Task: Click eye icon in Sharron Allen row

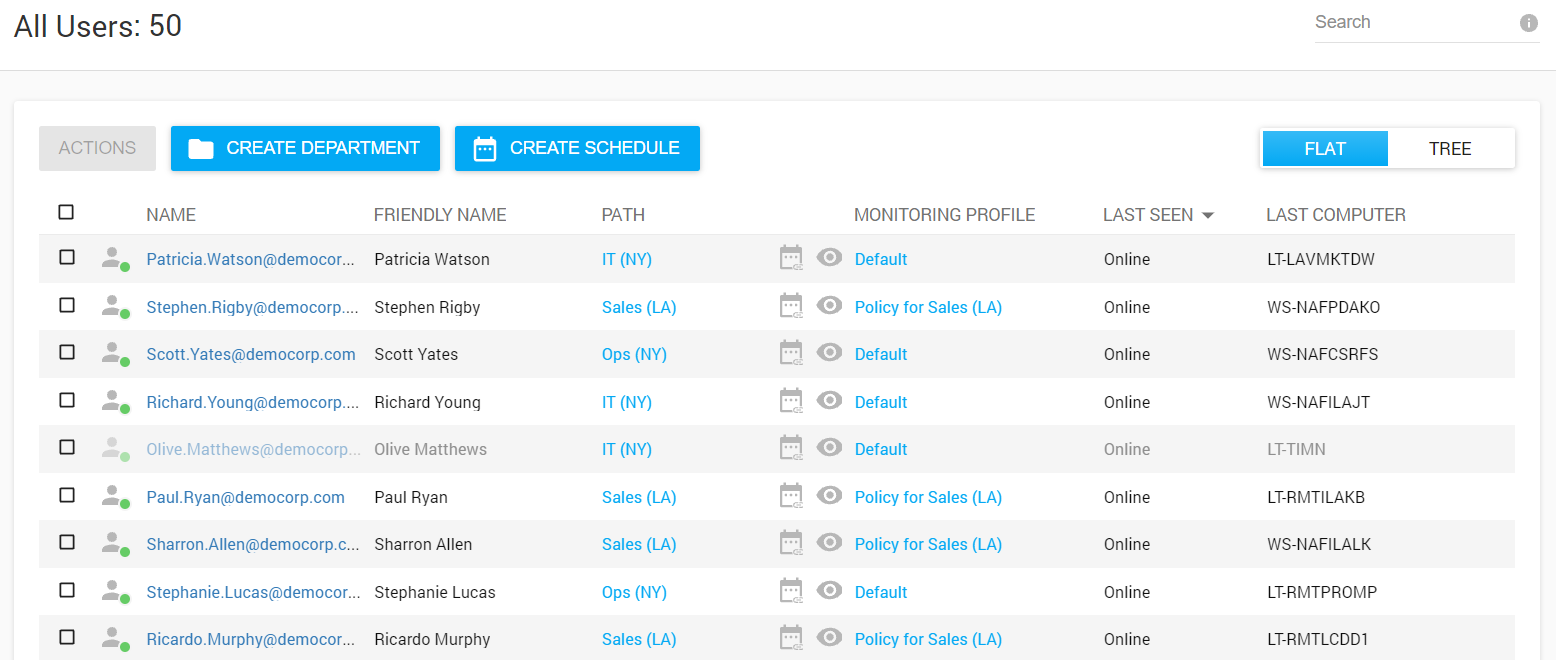Action: pos(829,543)
